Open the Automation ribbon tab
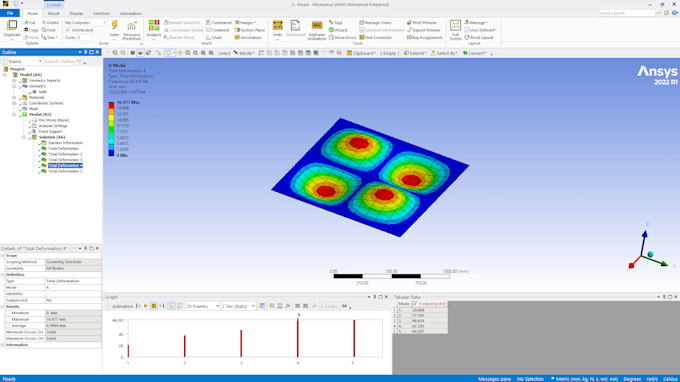Screen dimensions: 680x382 tap(131, 13)
